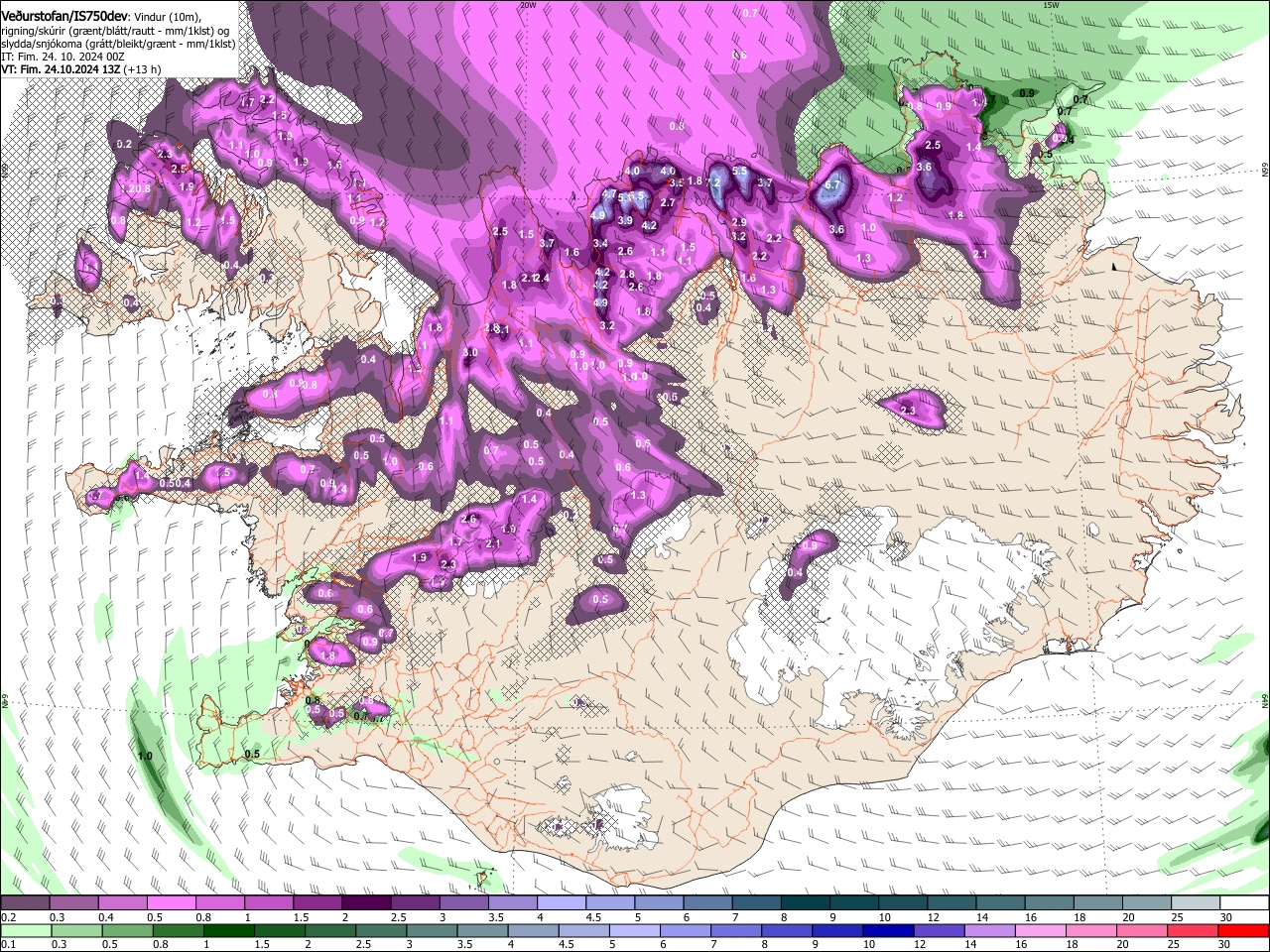The image size is (1270, 952).
Task: Click the top legend swatch between 8 and 9
Action: [804, 903]
